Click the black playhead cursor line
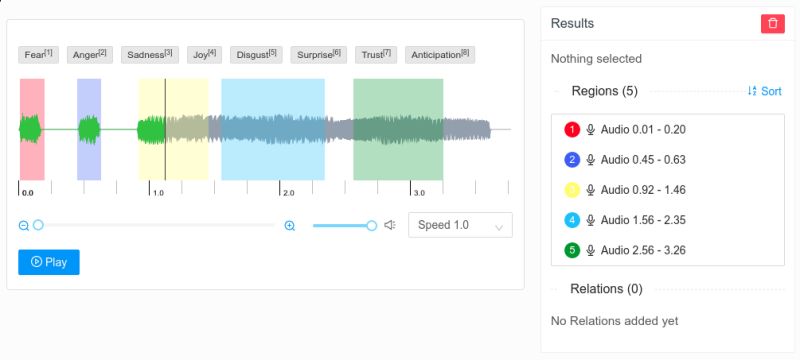The height and width of the screenshot is (360, 800). 165,130
